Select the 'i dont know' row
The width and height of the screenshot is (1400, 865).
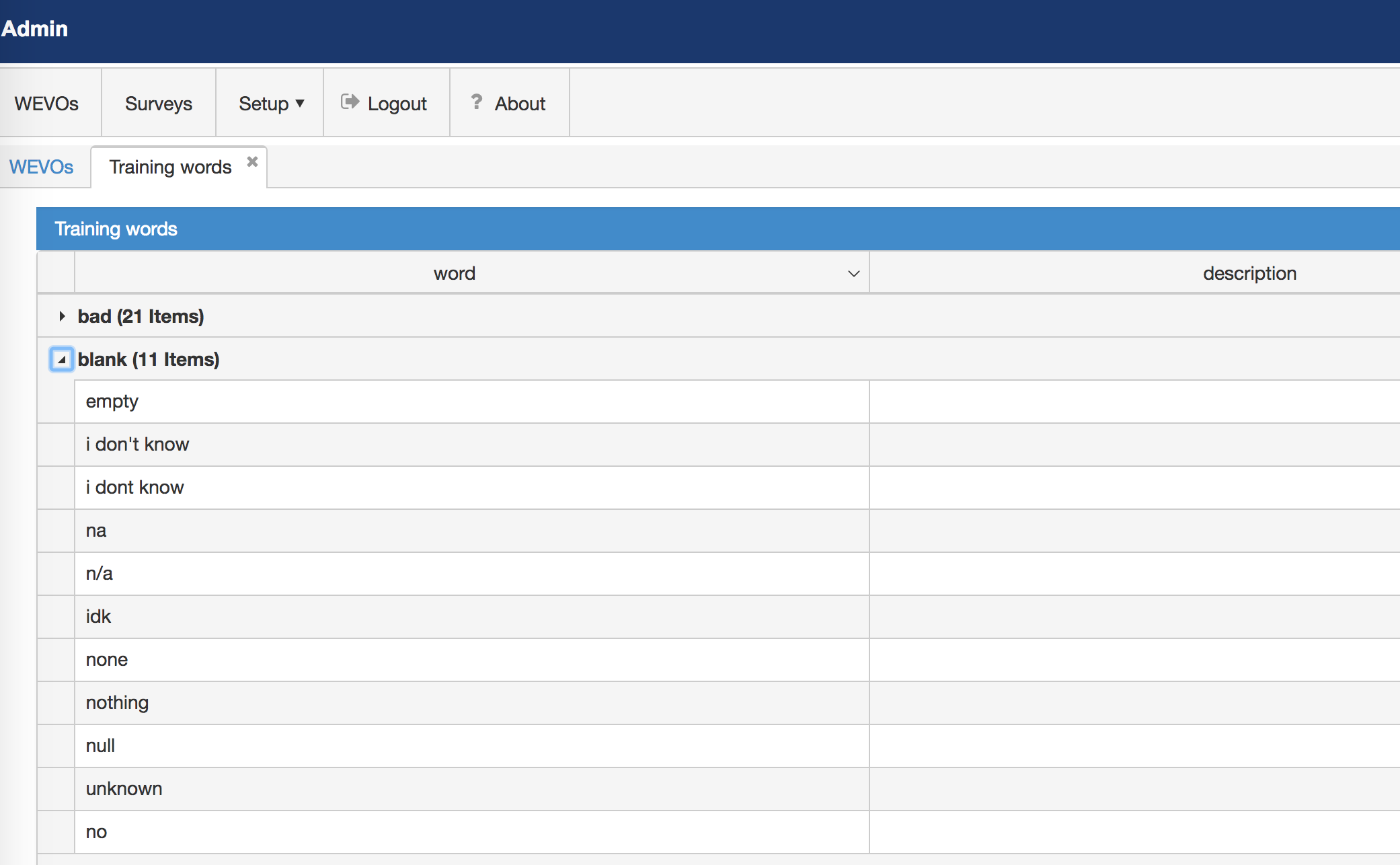pos(719,488)
